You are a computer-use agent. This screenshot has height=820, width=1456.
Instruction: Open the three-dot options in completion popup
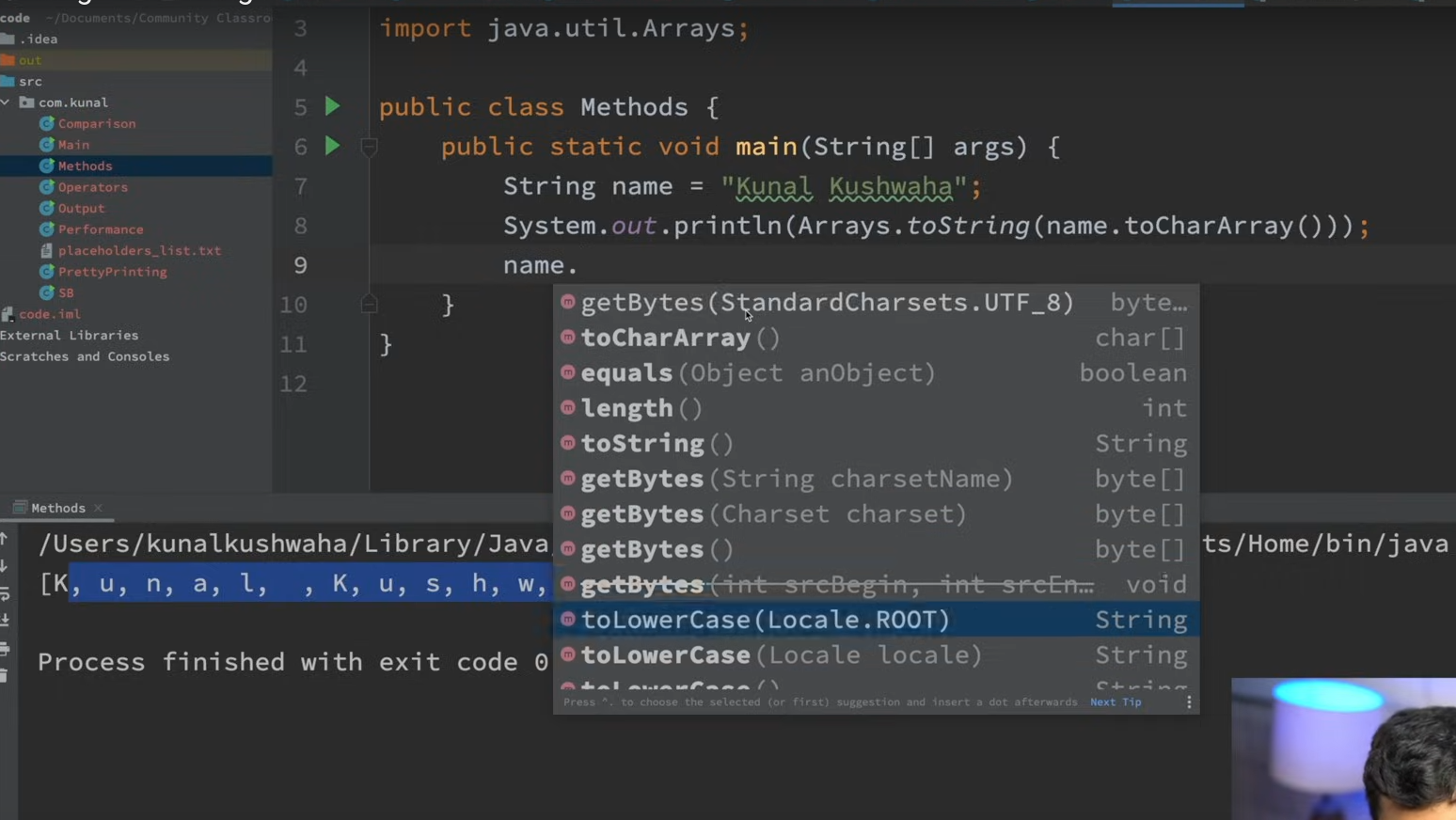(1189, 702)
